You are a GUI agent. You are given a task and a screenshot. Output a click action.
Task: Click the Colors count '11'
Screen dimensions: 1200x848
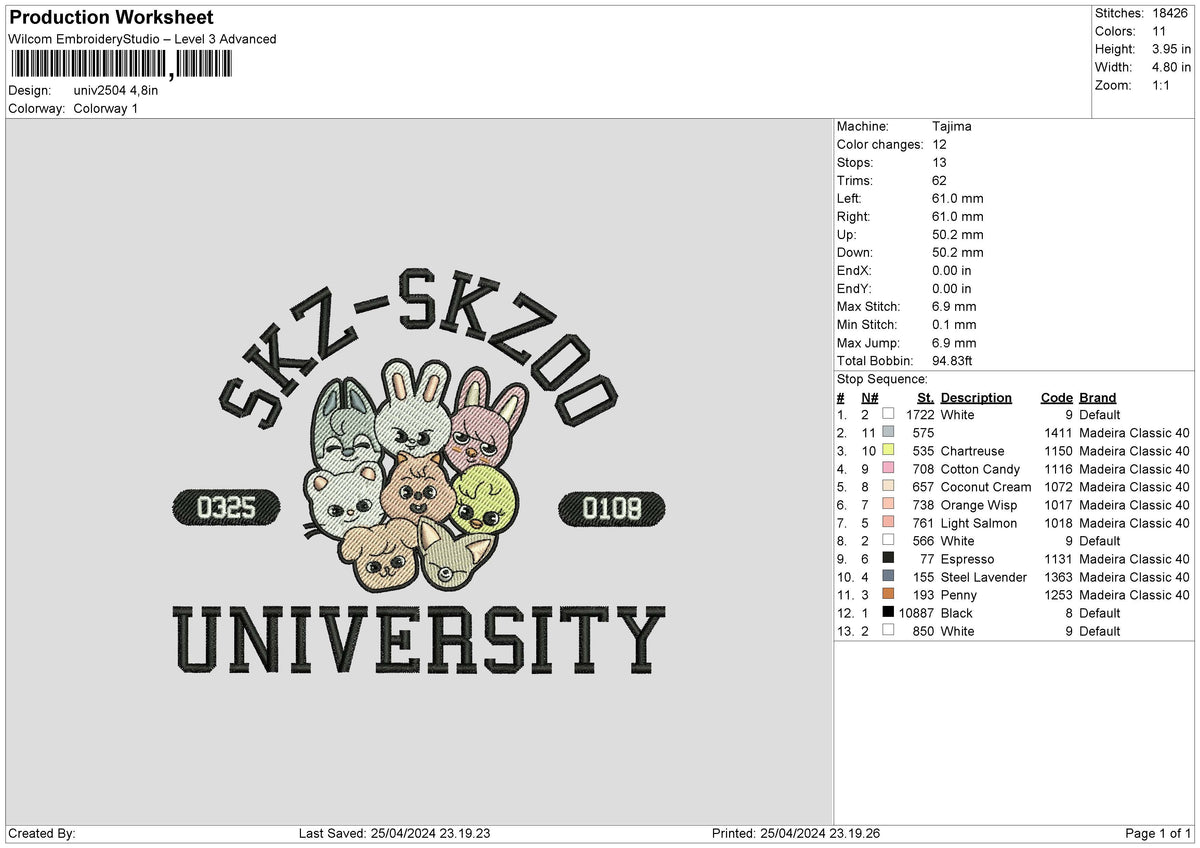(1160, 31)
